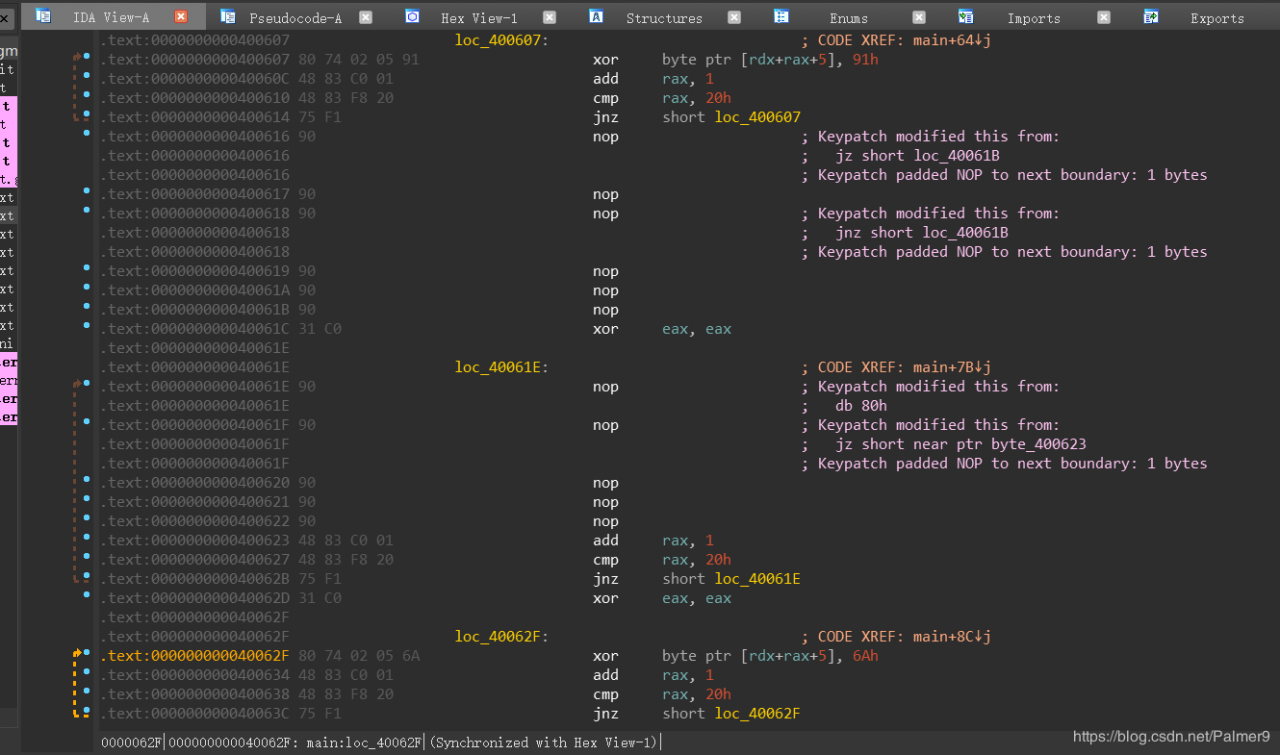Click hex bytes '80 74 02 05 91'
This screenshot has width=1280, height=755.
coord(357,60)
